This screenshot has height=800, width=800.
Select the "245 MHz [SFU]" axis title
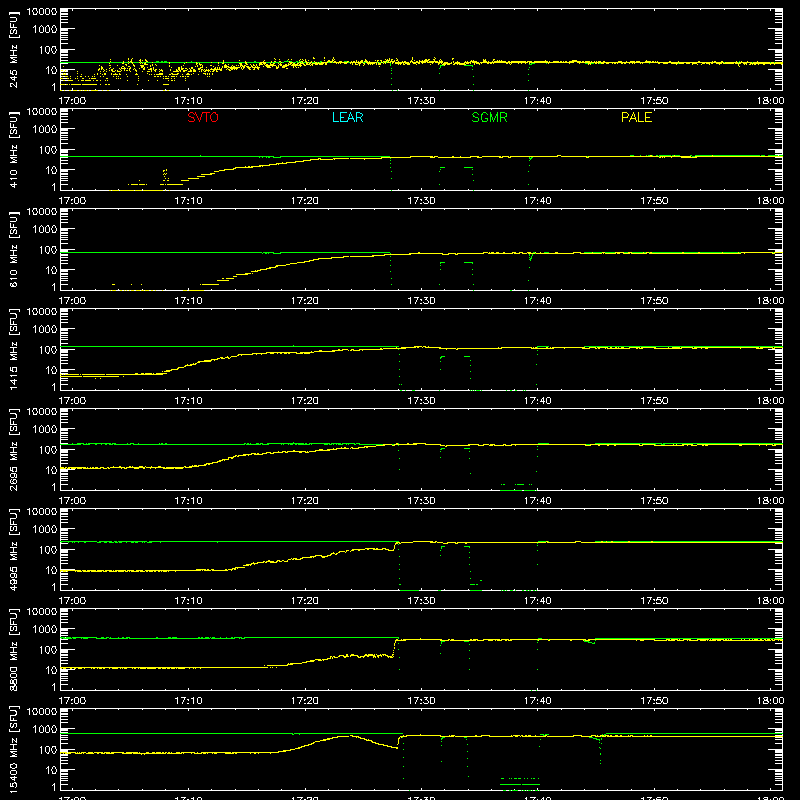(x=13, y=49)
